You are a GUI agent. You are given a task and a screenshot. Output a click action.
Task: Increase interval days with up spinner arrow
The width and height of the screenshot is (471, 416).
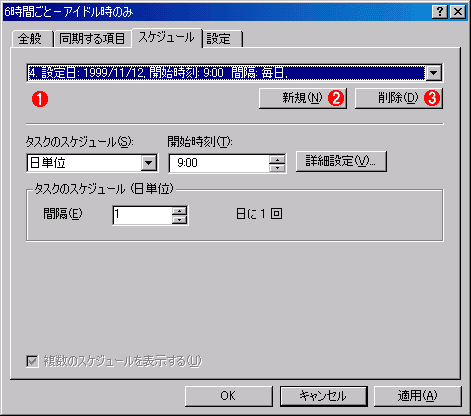click(179, 211)
